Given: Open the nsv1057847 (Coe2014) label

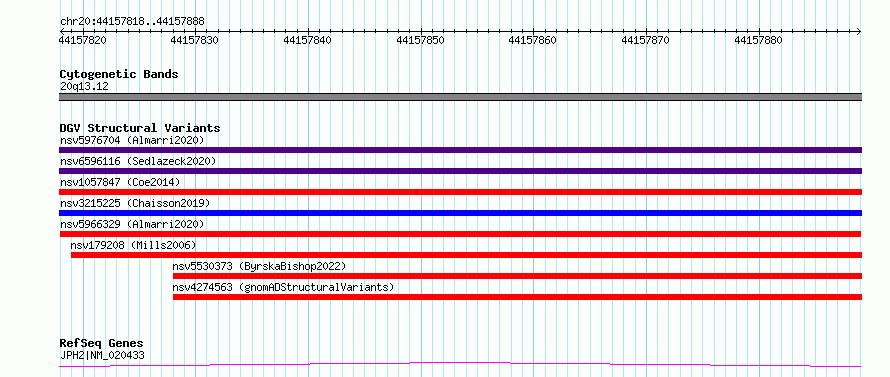Looking at the screenshot, I should coord(120,182).
